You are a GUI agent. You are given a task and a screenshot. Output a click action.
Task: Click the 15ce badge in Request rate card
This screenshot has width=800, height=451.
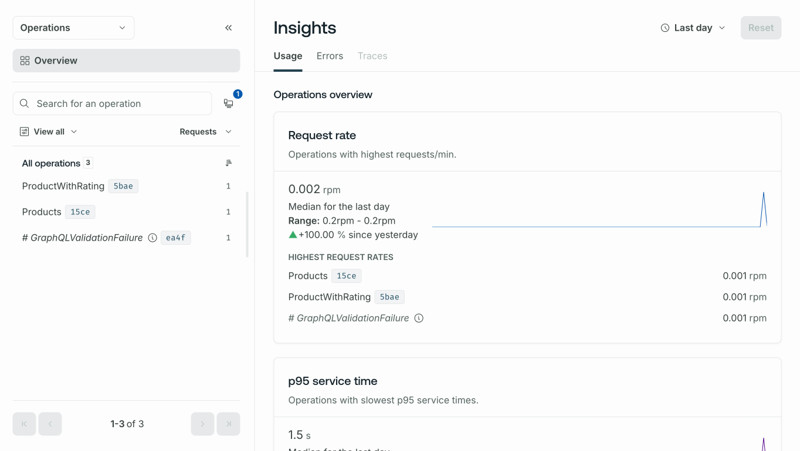coord(346,276)
